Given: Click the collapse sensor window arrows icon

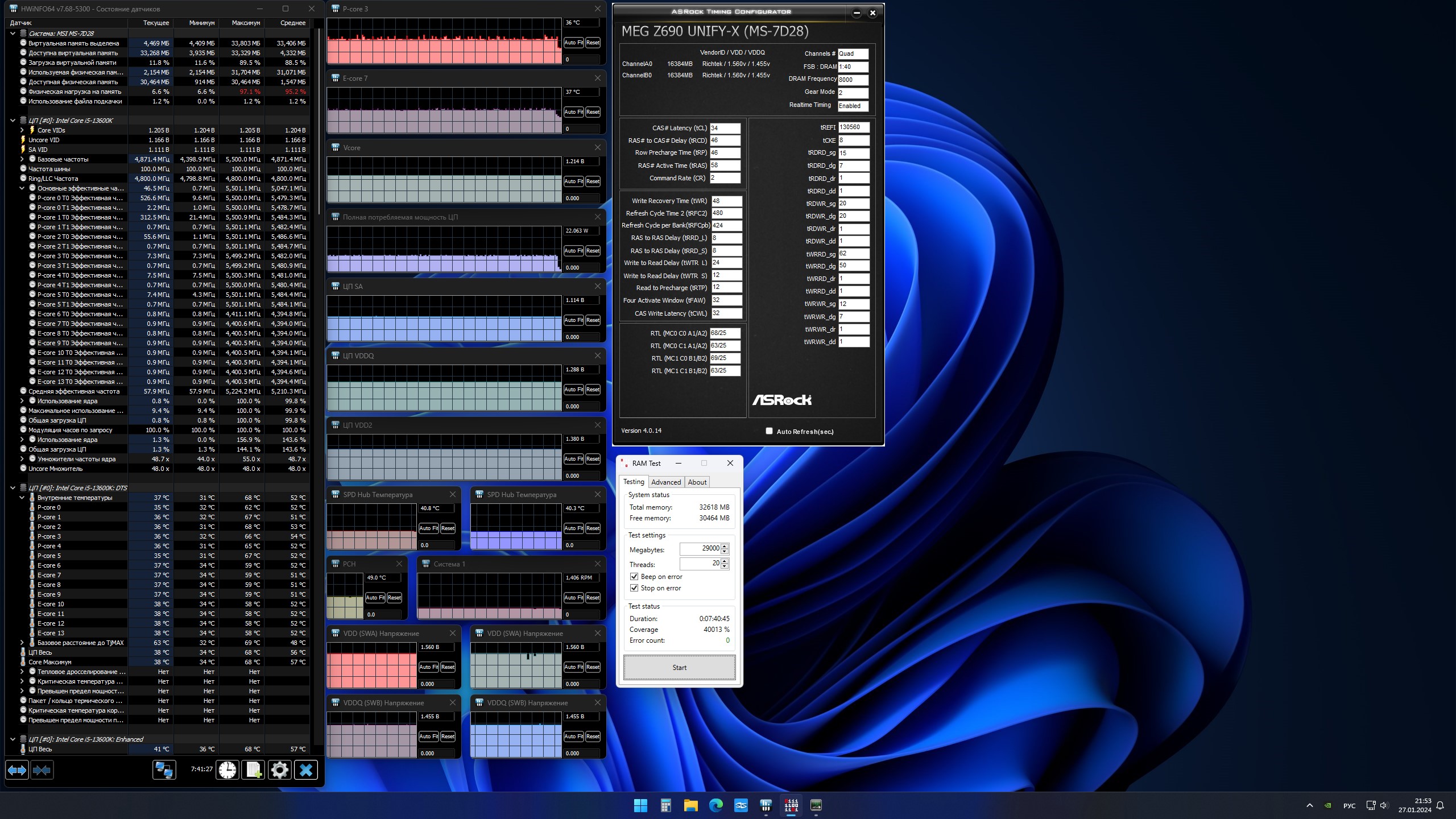Looking at the screenshot, I should 42,770.
